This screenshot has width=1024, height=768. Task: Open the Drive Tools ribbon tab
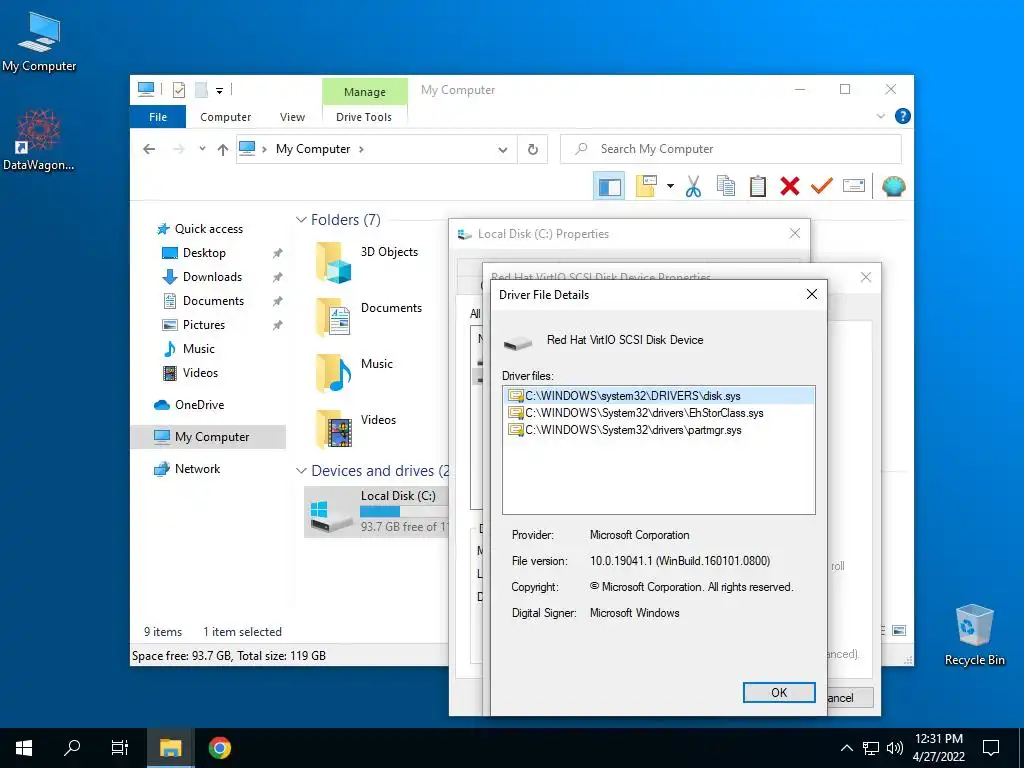(x=364, y=117)
